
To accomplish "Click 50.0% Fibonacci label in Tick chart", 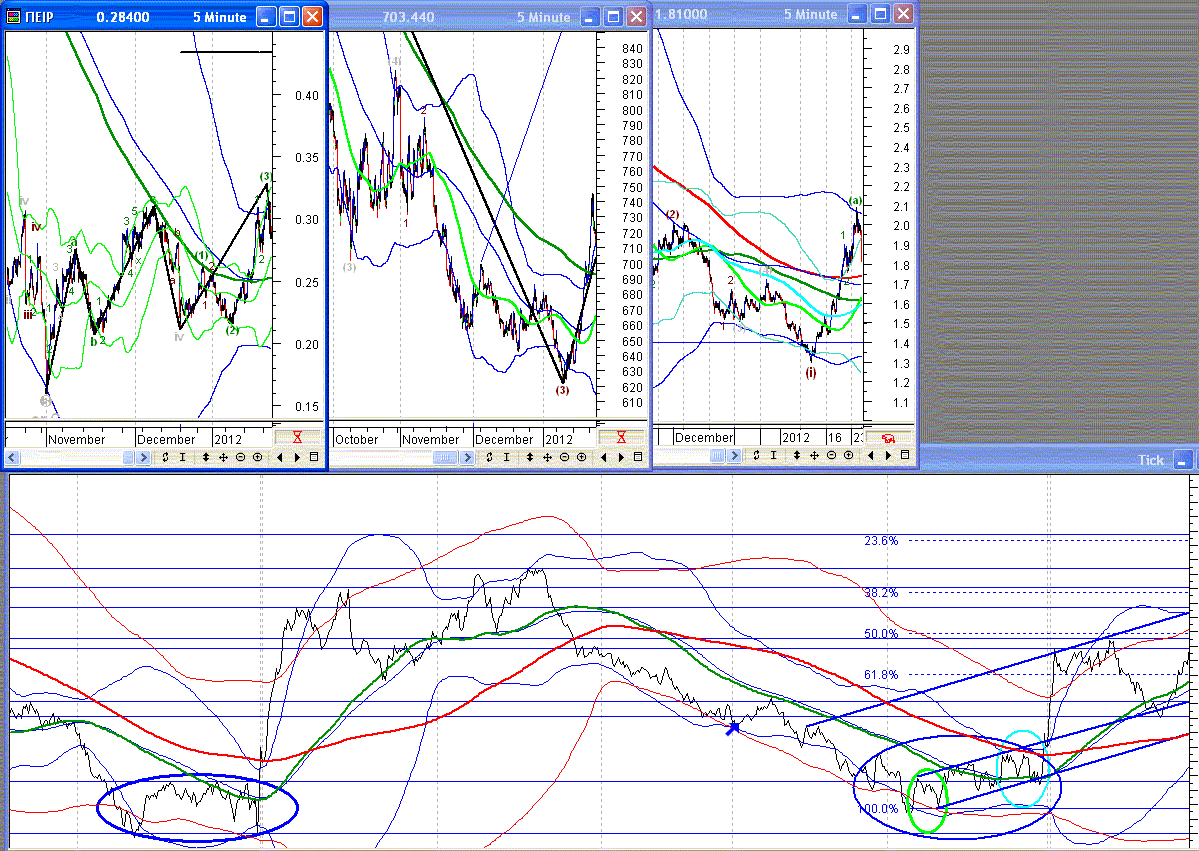I will 881,633.
